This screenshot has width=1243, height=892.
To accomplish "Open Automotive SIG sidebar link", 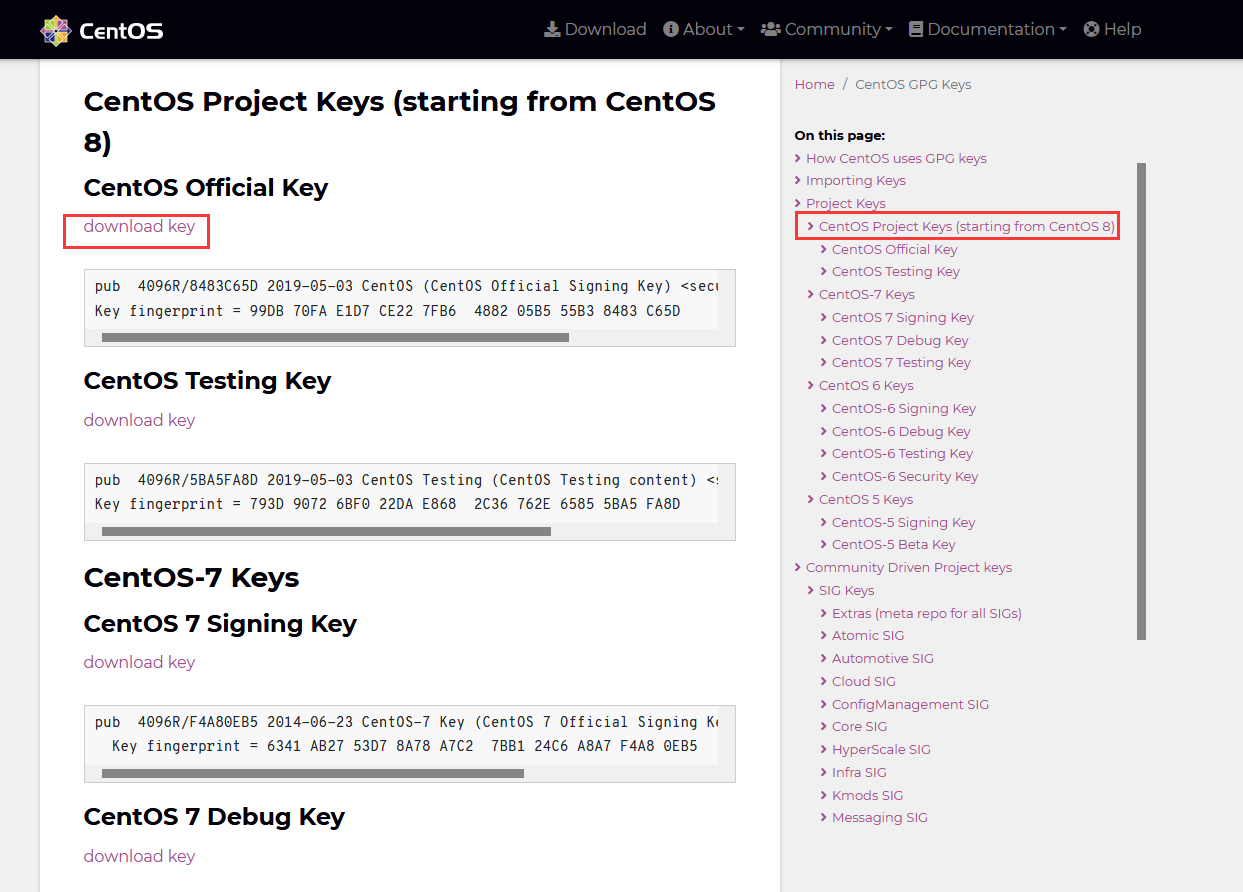I will point(882,658).
